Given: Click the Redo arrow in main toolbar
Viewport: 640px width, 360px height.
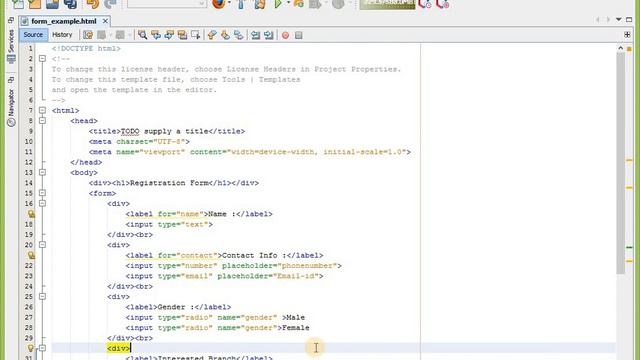Looking at the screenshot, I should coord(110,4).
